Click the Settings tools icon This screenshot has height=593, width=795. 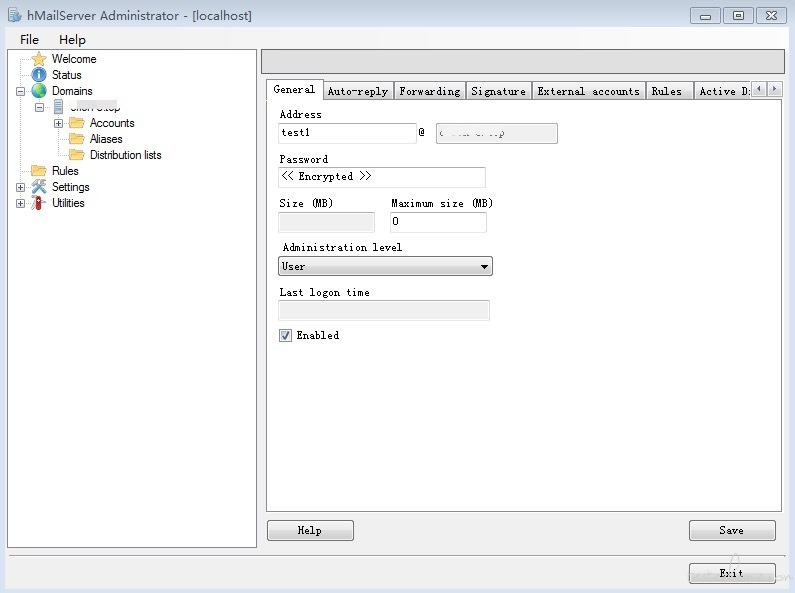39,187
